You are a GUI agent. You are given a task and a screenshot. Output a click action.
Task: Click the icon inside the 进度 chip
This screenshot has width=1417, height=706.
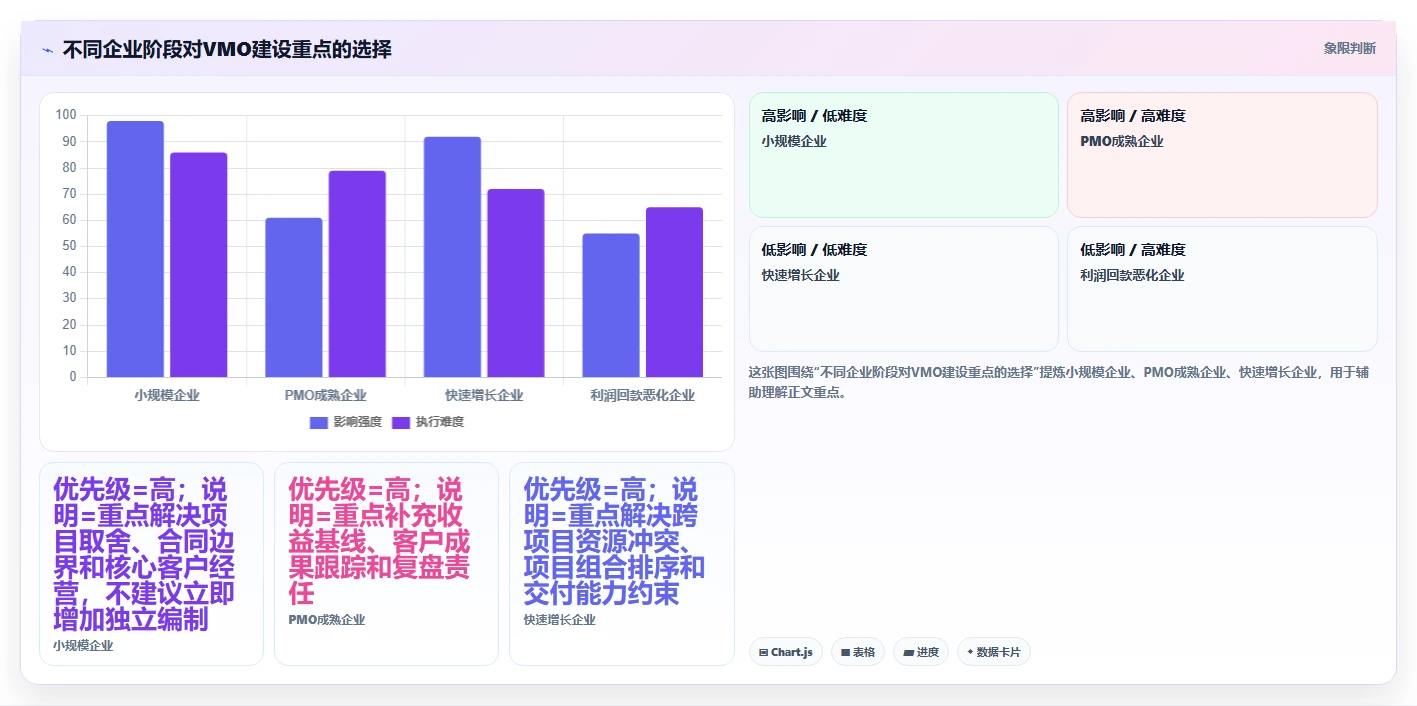pyautogui.click(x=908, y=652)
